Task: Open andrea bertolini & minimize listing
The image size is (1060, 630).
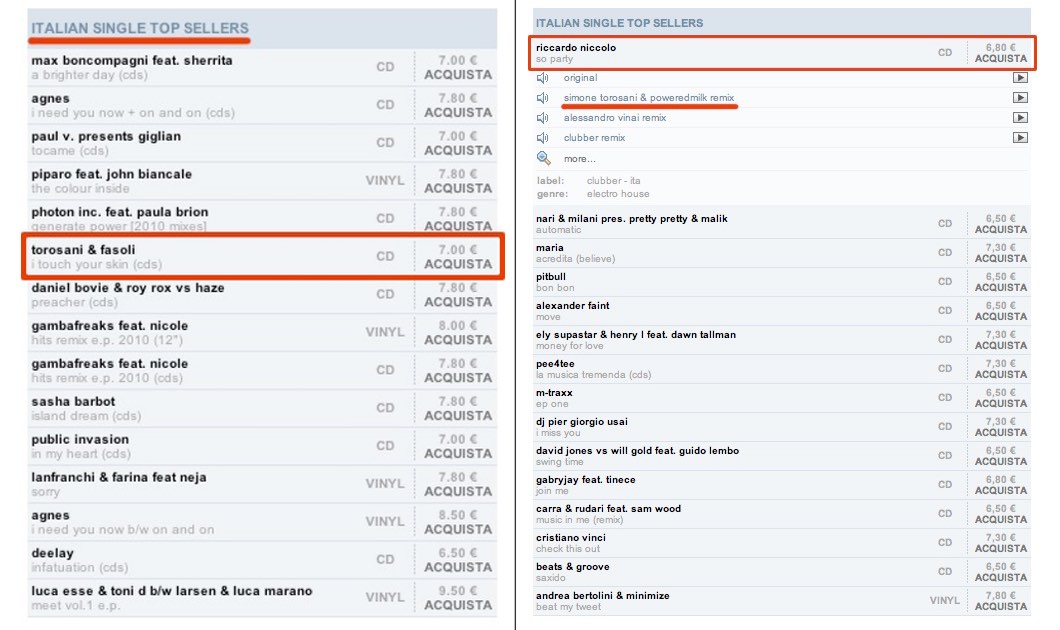Action: click(x=602, y=596)
